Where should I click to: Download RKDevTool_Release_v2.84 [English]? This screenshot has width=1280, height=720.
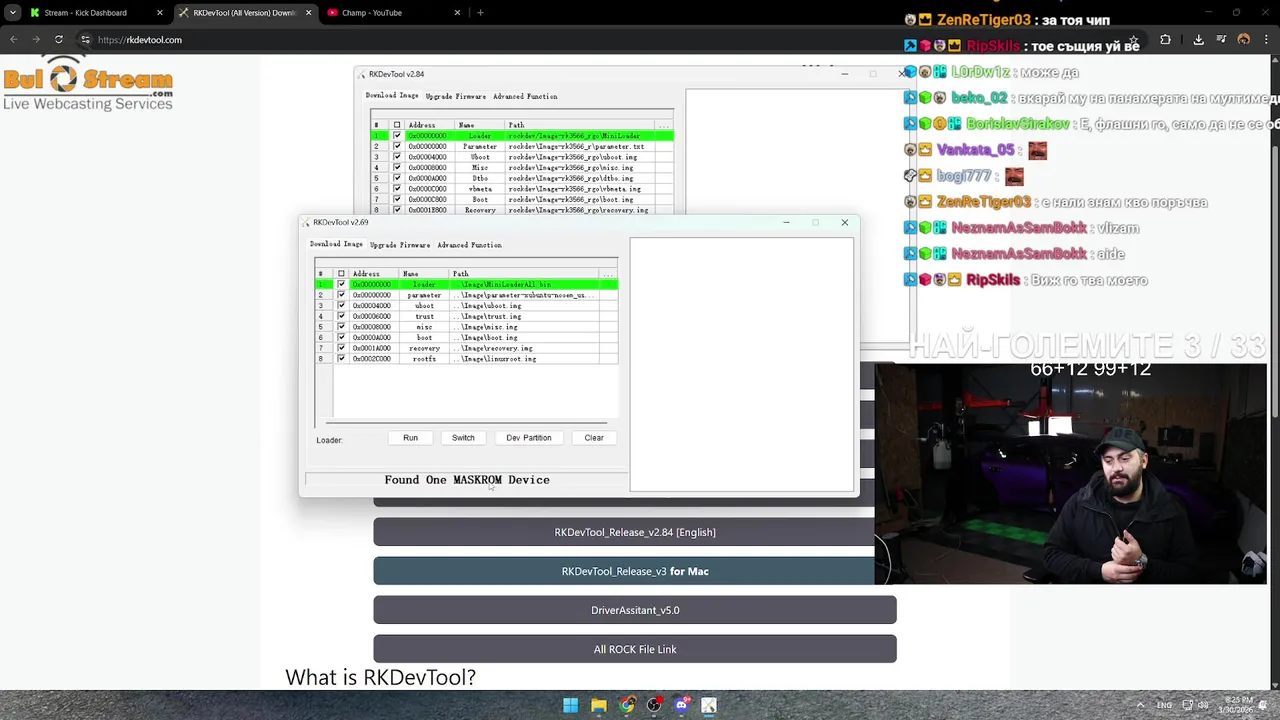tap(635, 532)
